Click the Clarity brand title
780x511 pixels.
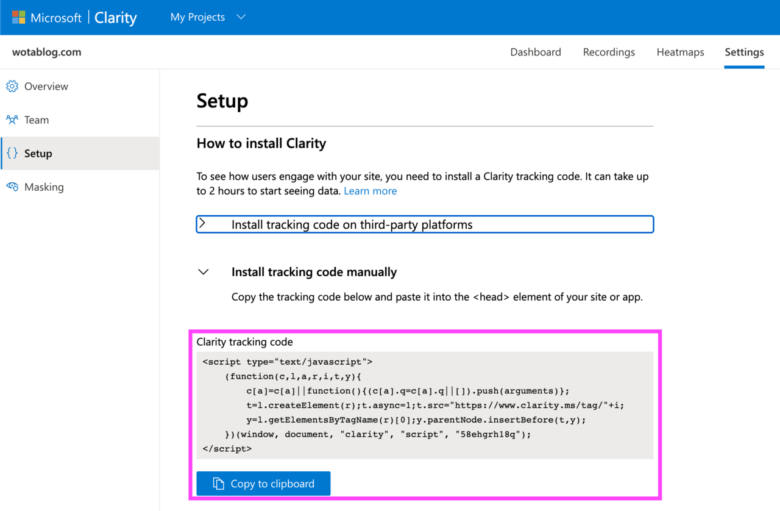[115, 17]
